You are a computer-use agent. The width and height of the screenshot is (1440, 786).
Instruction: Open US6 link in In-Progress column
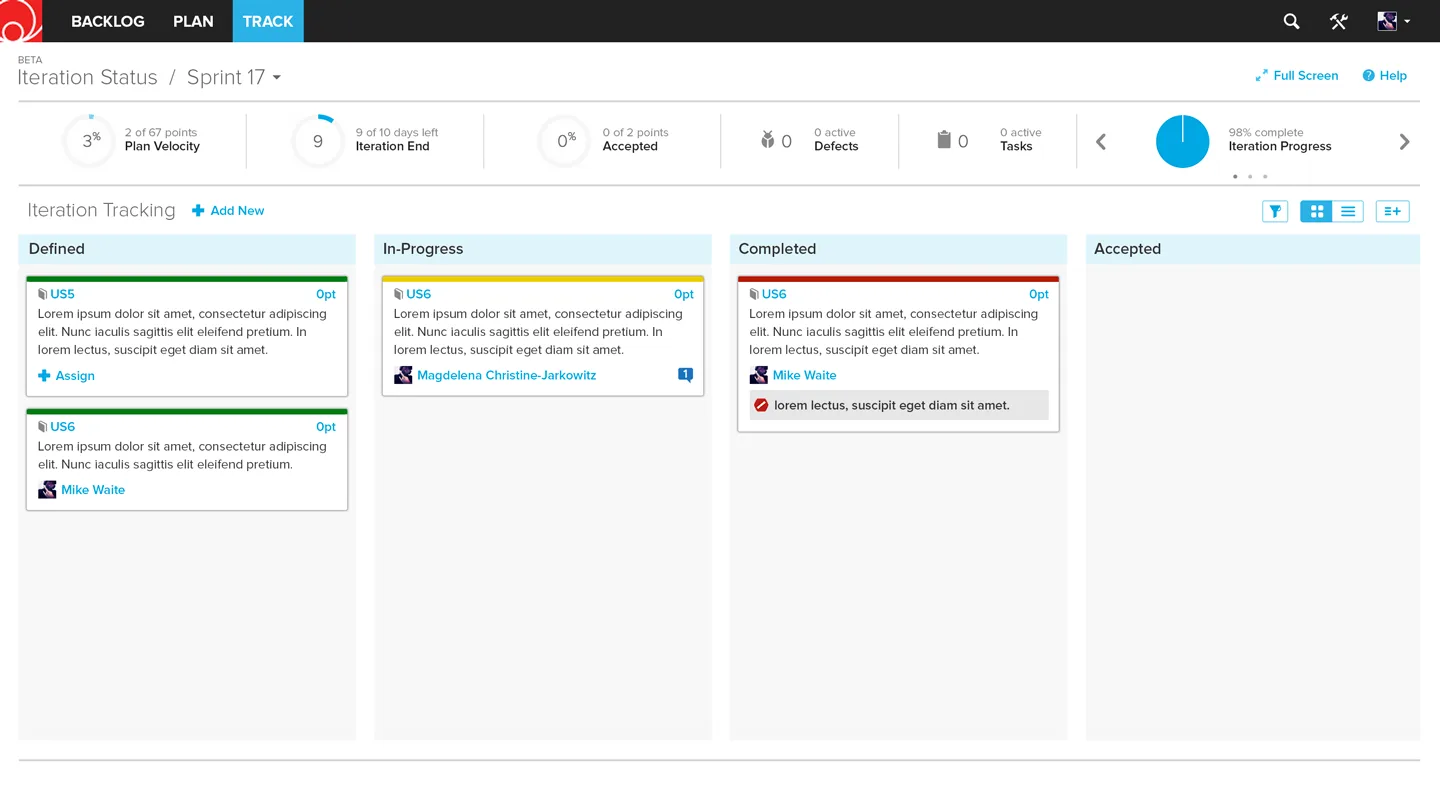point(418,294)
